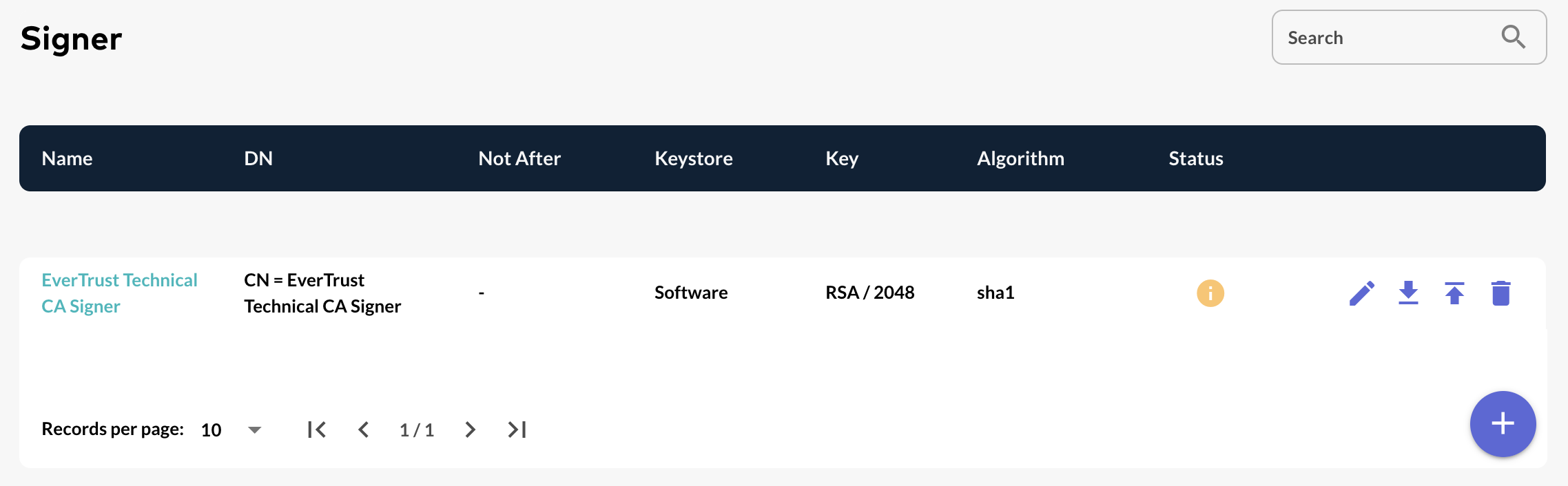
Task: Go to the previous page of records
Action: coord(364,430)
